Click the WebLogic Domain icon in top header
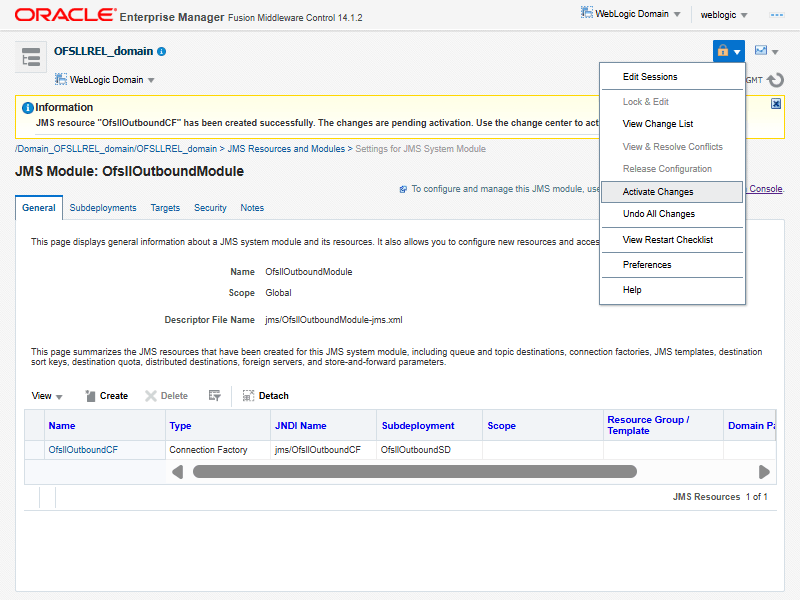The height and width of the screenshot is (600, 800). pos(587,13)
